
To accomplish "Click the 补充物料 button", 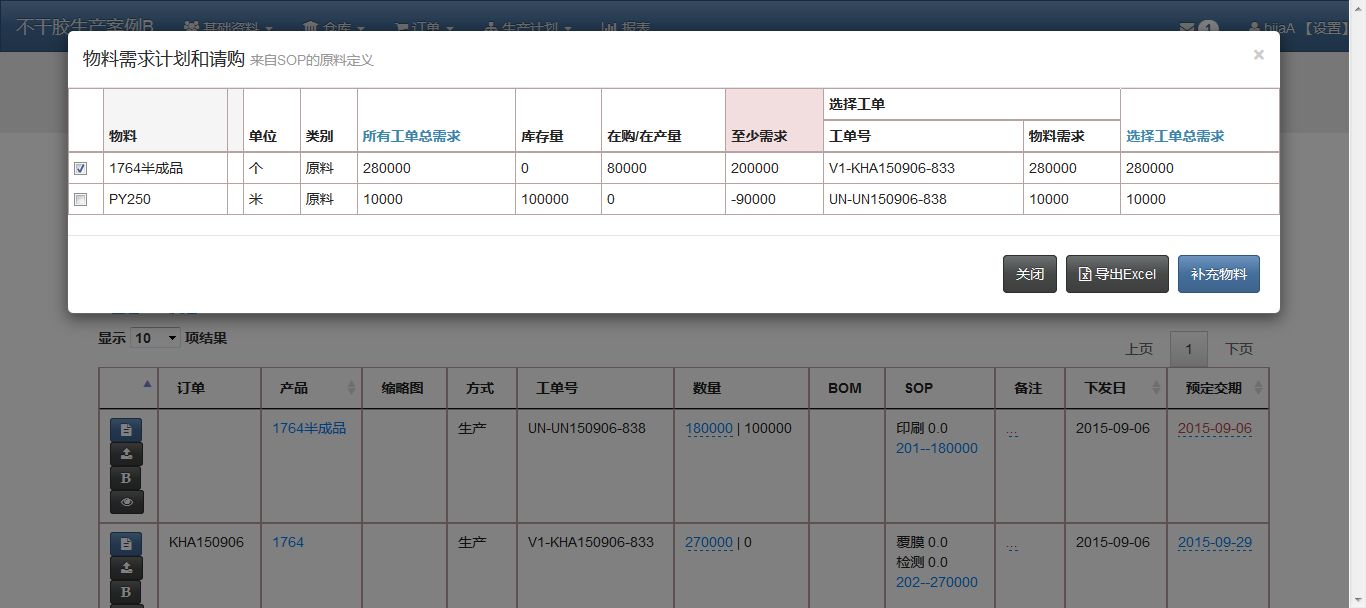I will (x=1218, y=274).
